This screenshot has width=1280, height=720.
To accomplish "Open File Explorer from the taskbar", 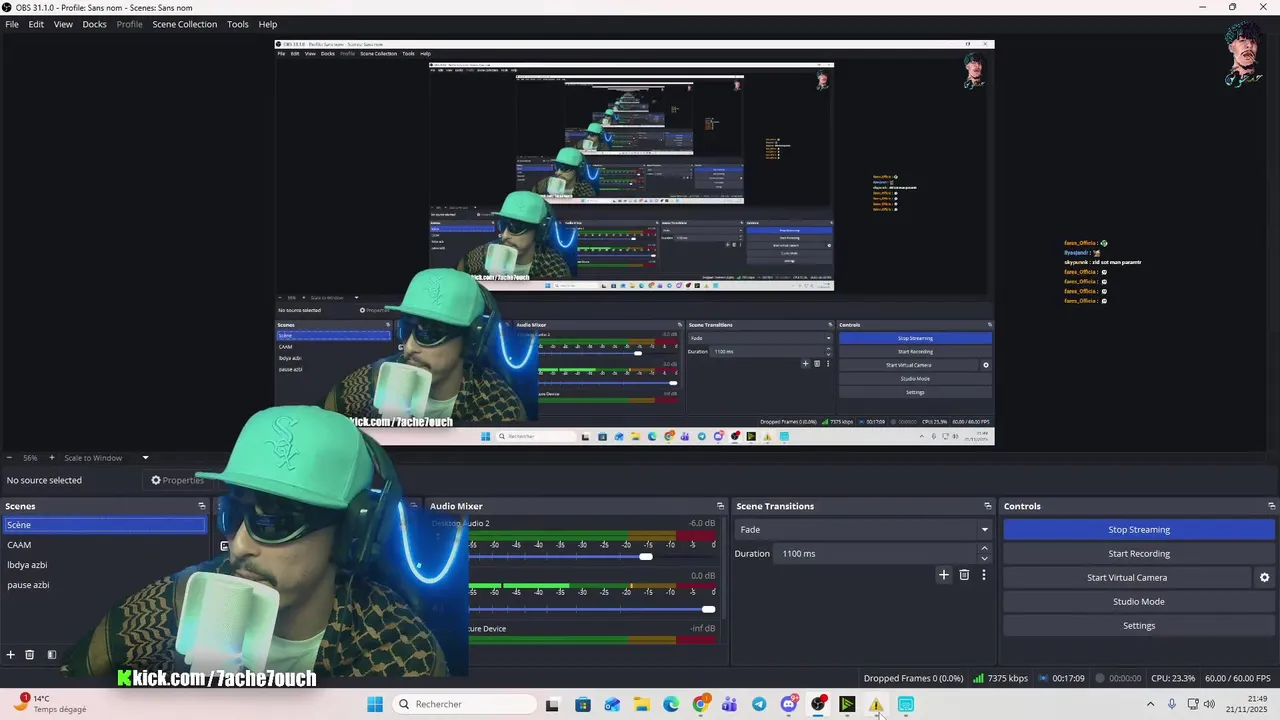I will [641, 705].
